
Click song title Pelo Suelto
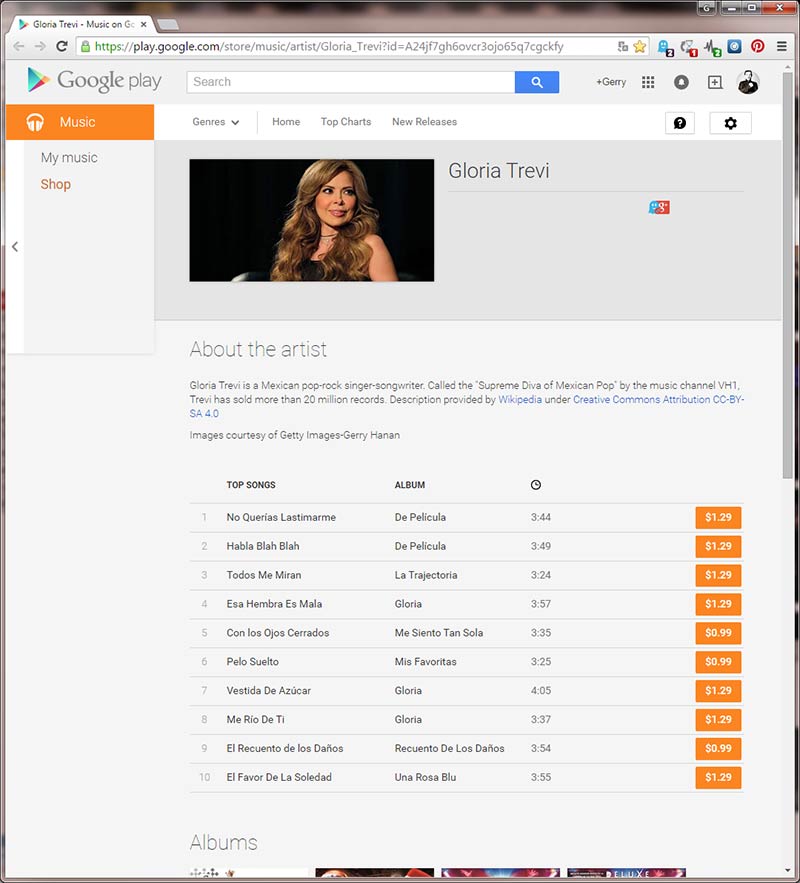[253, 662]
